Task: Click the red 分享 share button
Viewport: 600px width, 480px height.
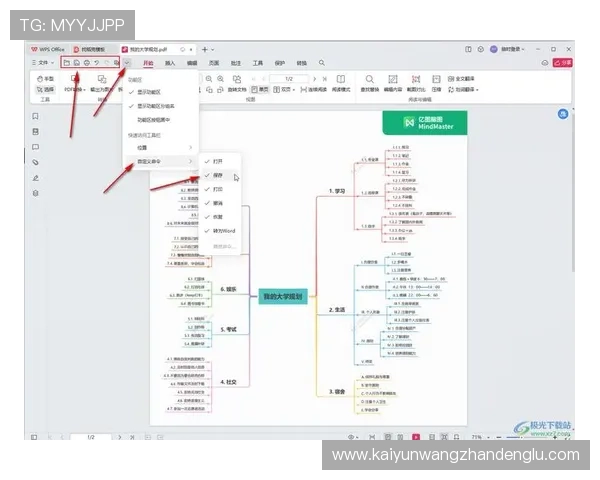Action: [565, 62]
